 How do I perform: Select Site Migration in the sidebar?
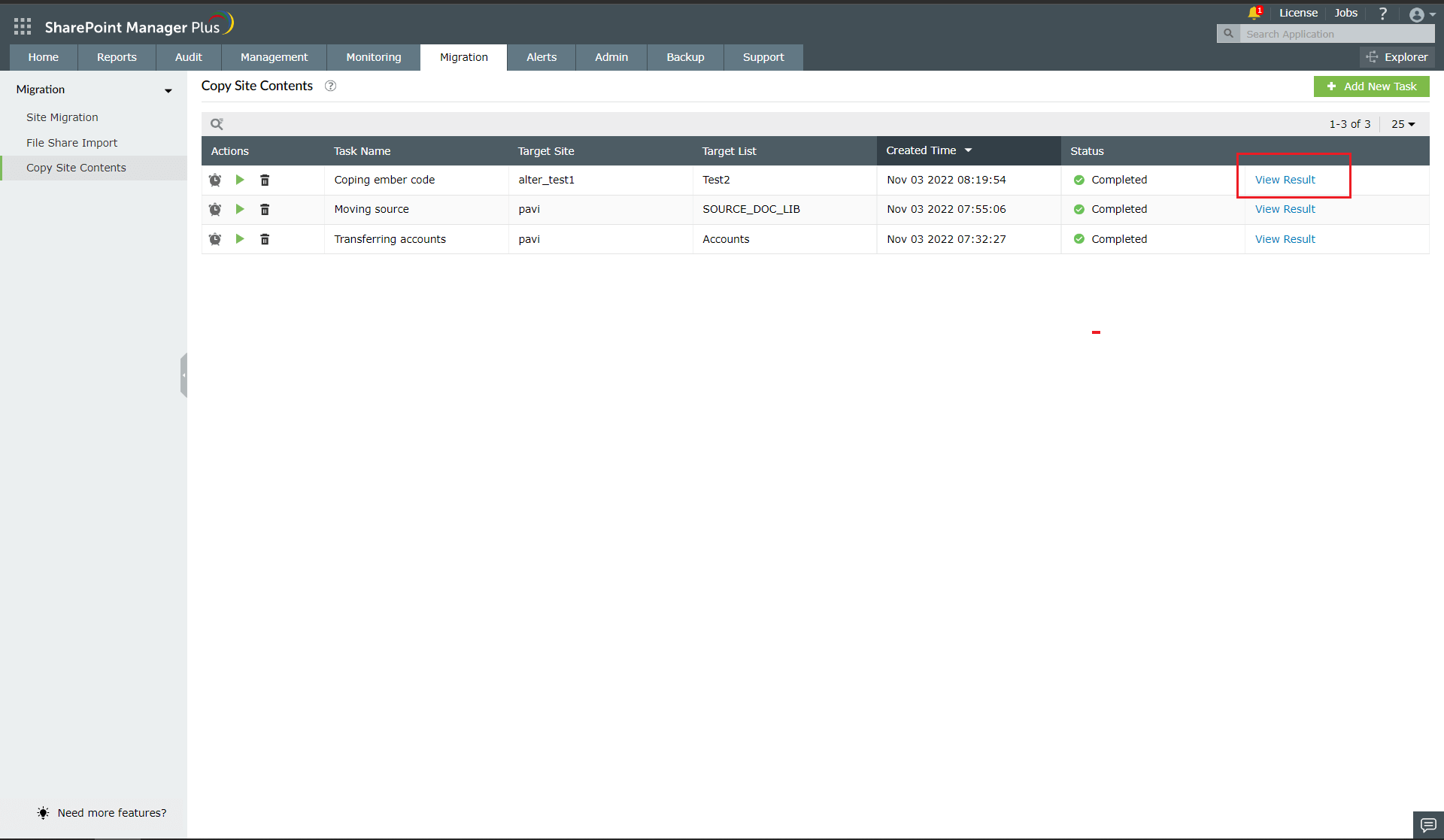point(62,117)
